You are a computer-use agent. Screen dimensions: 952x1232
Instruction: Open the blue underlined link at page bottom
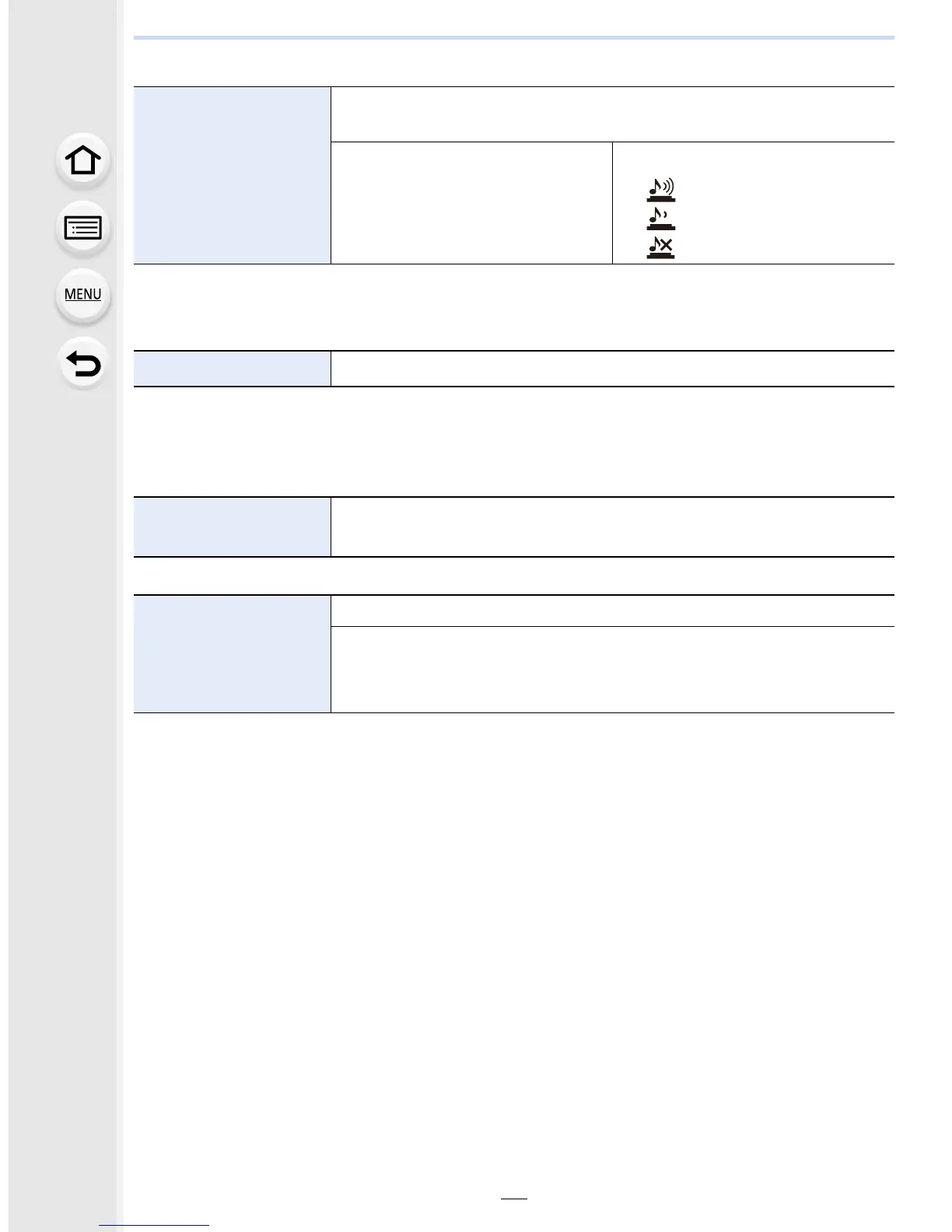(155, 1225)
